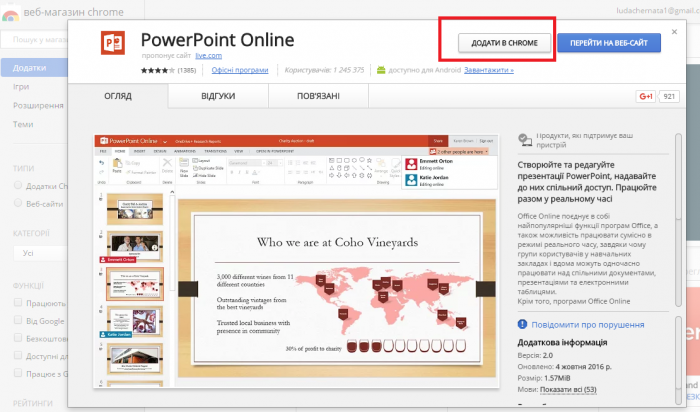Screen dimensions: 700x412
Task: Click the store search input field
Action: coord(35,39)
